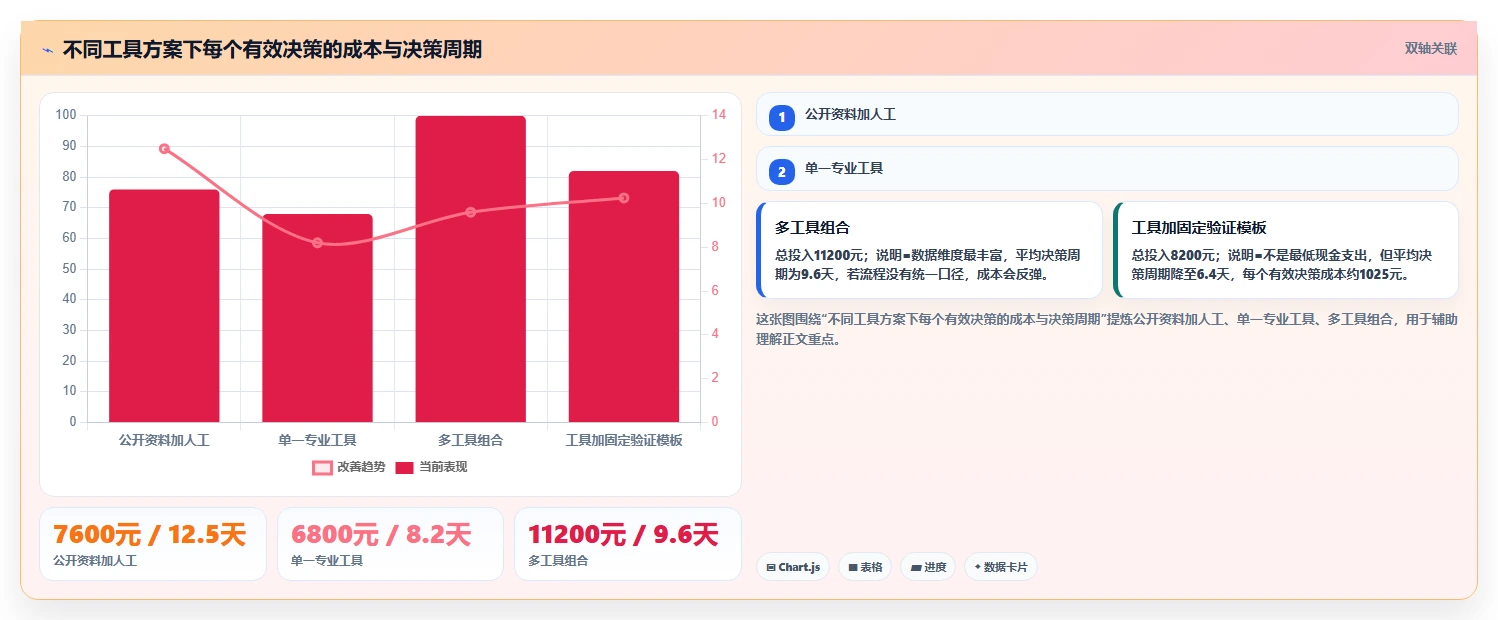This screenshot has height=620, width=1498.
Task: Click x-axis label 多工具组合
Action: tap(470, 440)
